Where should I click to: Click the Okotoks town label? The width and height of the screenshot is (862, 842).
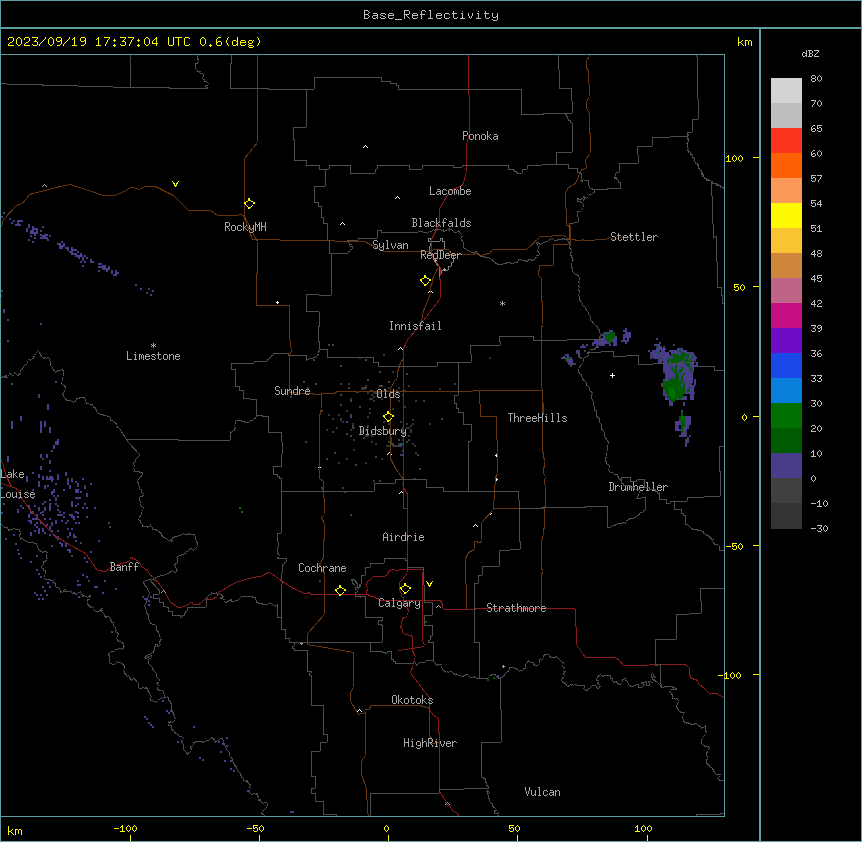(x=412, y=700)
